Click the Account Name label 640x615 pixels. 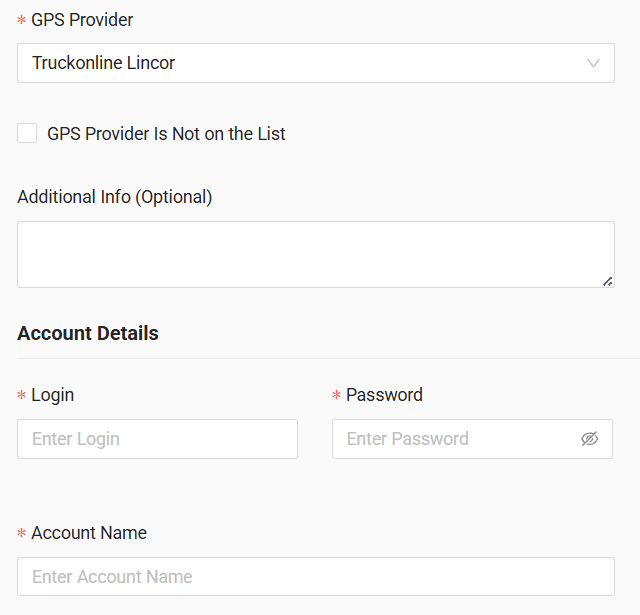click(x=89, y=533)
